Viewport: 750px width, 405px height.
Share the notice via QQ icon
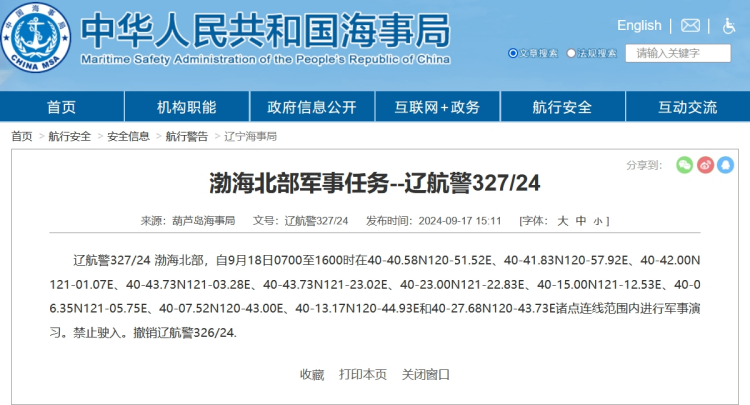(725, 165)
